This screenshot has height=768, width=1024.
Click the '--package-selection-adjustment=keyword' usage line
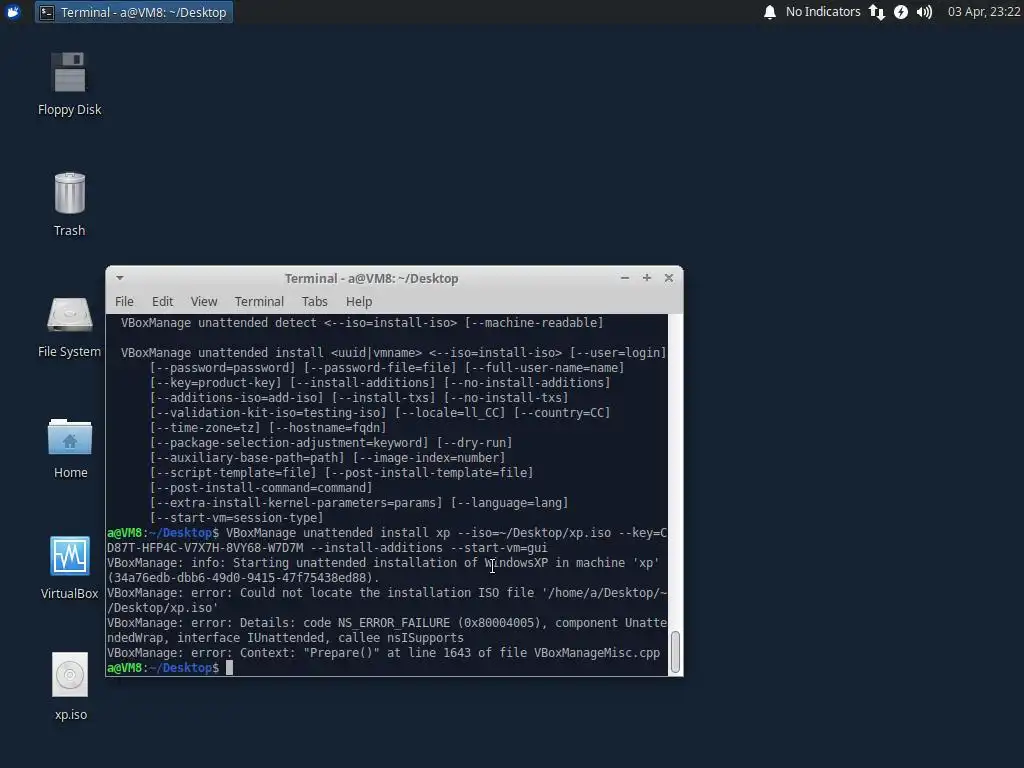(331, 443)
